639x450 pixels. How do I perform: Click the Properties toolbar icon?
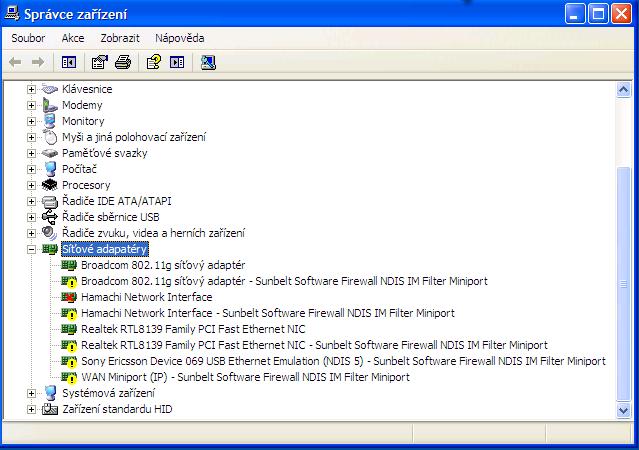[x=99, y=62]
